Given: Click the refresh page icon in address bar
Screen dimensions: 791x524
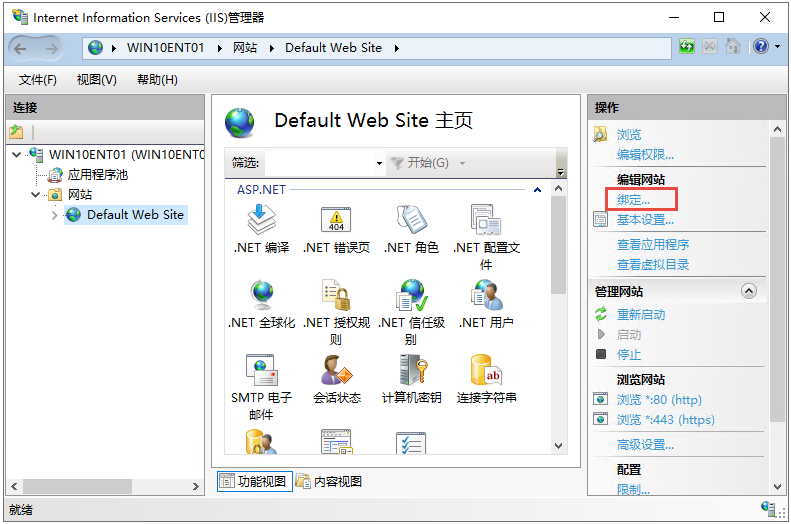Looking at the screenshot, I should pyautogui.click(x=687, y=47).
